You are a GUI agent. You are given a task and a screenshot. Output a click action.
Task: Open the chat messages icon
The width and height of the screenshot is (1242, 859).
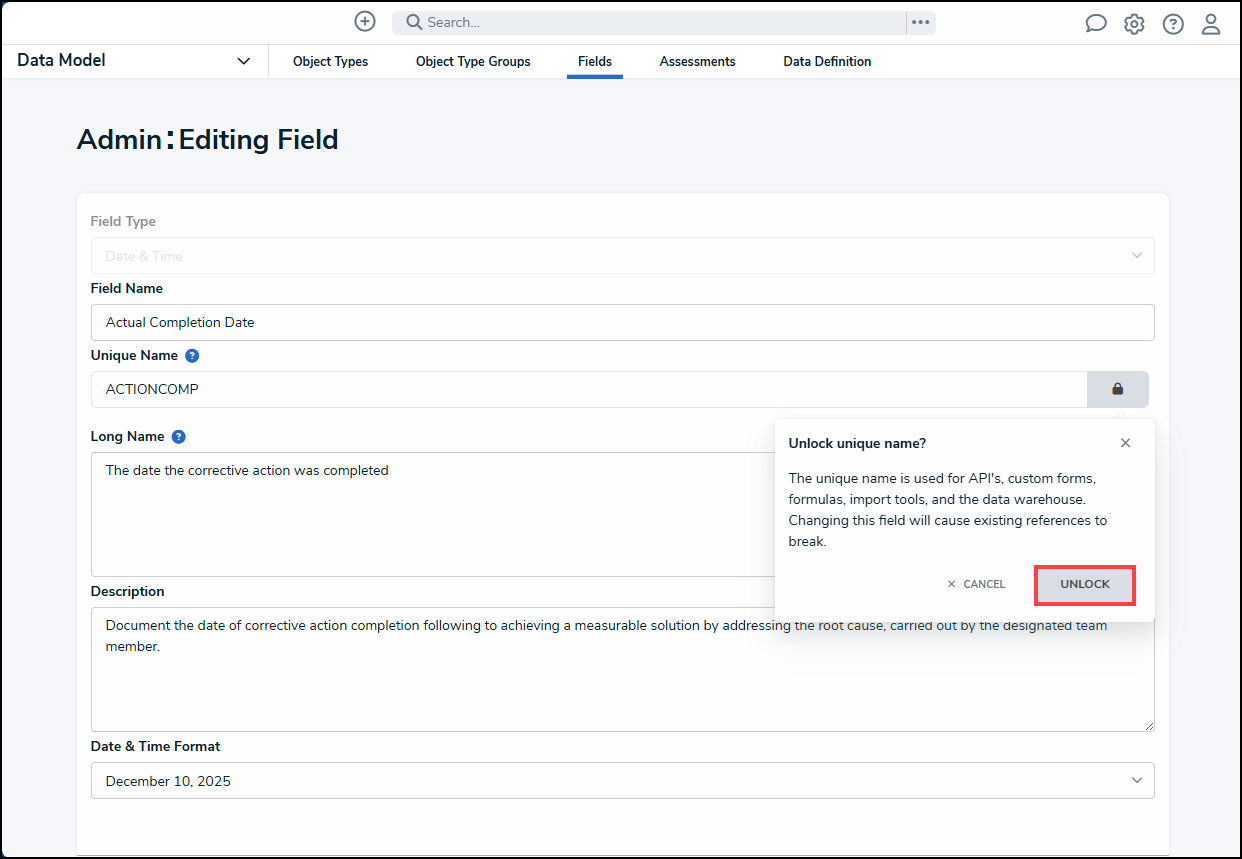(1096, 24)
